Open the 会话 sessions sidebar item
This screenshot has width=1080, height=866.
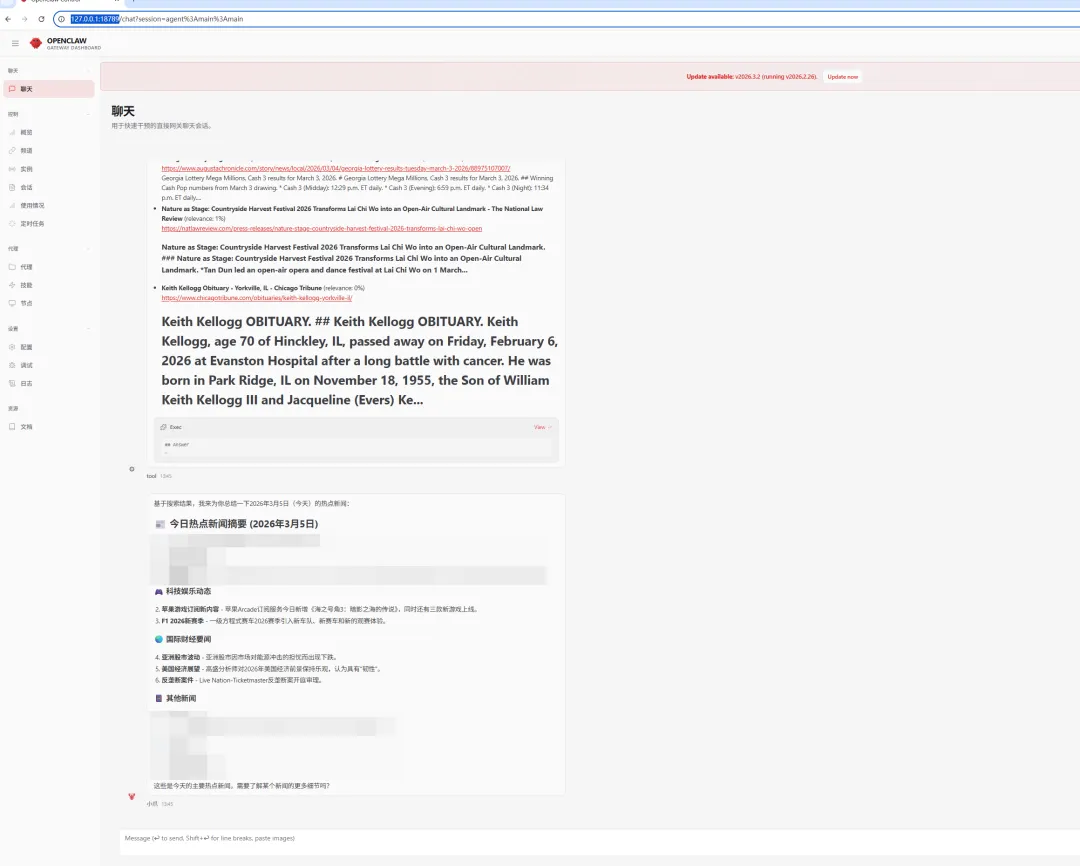tap(49, 187)
